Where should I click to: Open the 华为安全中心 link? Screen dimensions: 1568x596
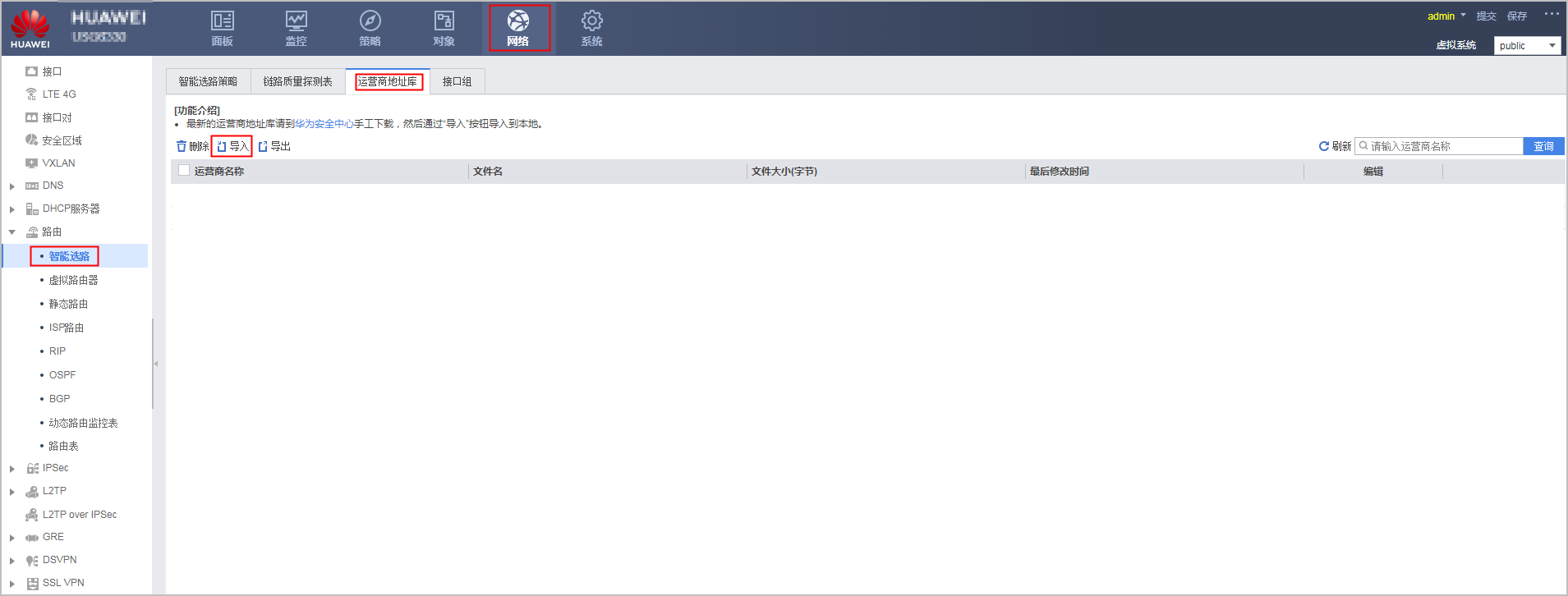click(x=324, y=124)
